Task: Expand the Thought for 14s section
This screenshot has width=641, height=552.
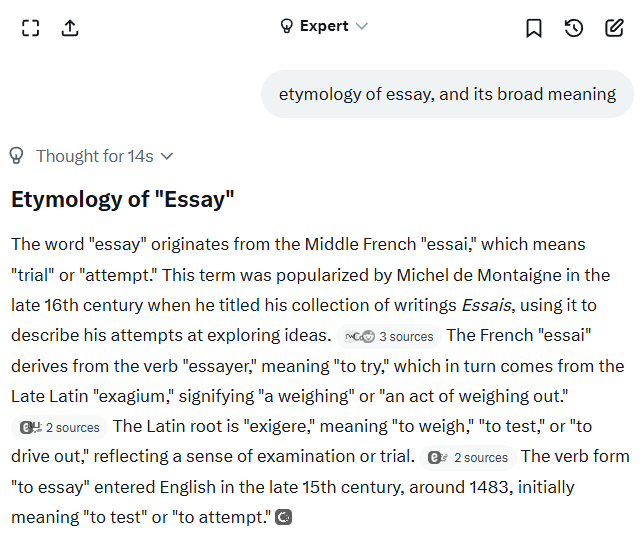Action: [94, 156]
